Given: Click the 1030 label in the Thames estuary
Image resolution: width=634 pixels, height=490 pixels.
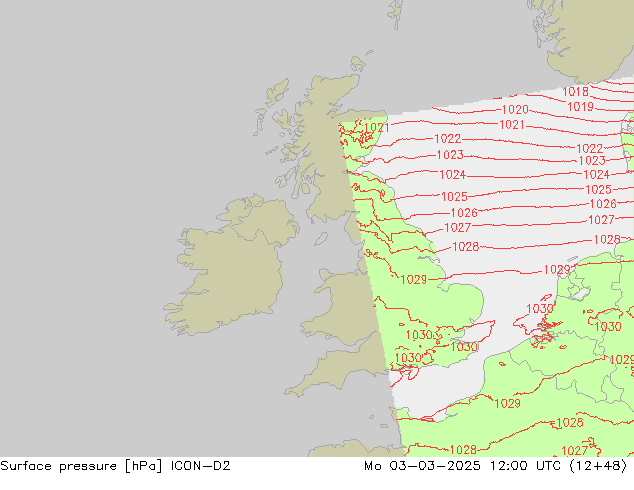Looking at the screenshot, I should pos(464,347).
